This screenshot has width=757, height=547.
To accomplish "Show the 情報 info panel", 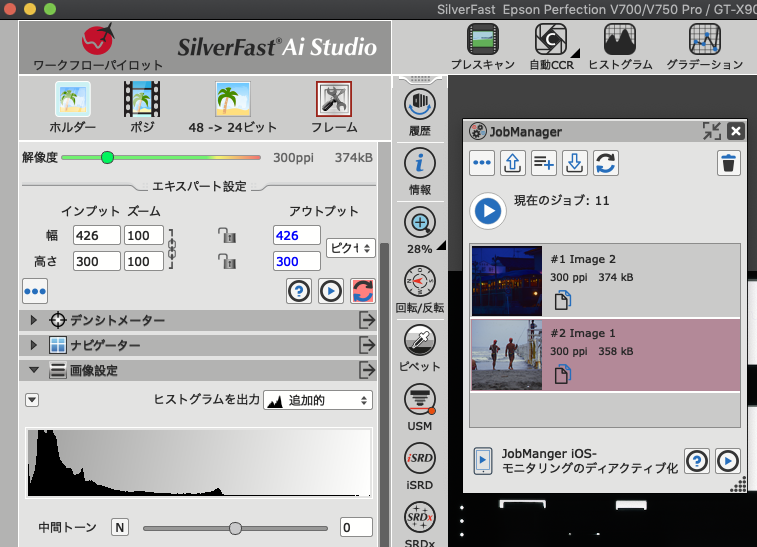I will click(420, 172).
